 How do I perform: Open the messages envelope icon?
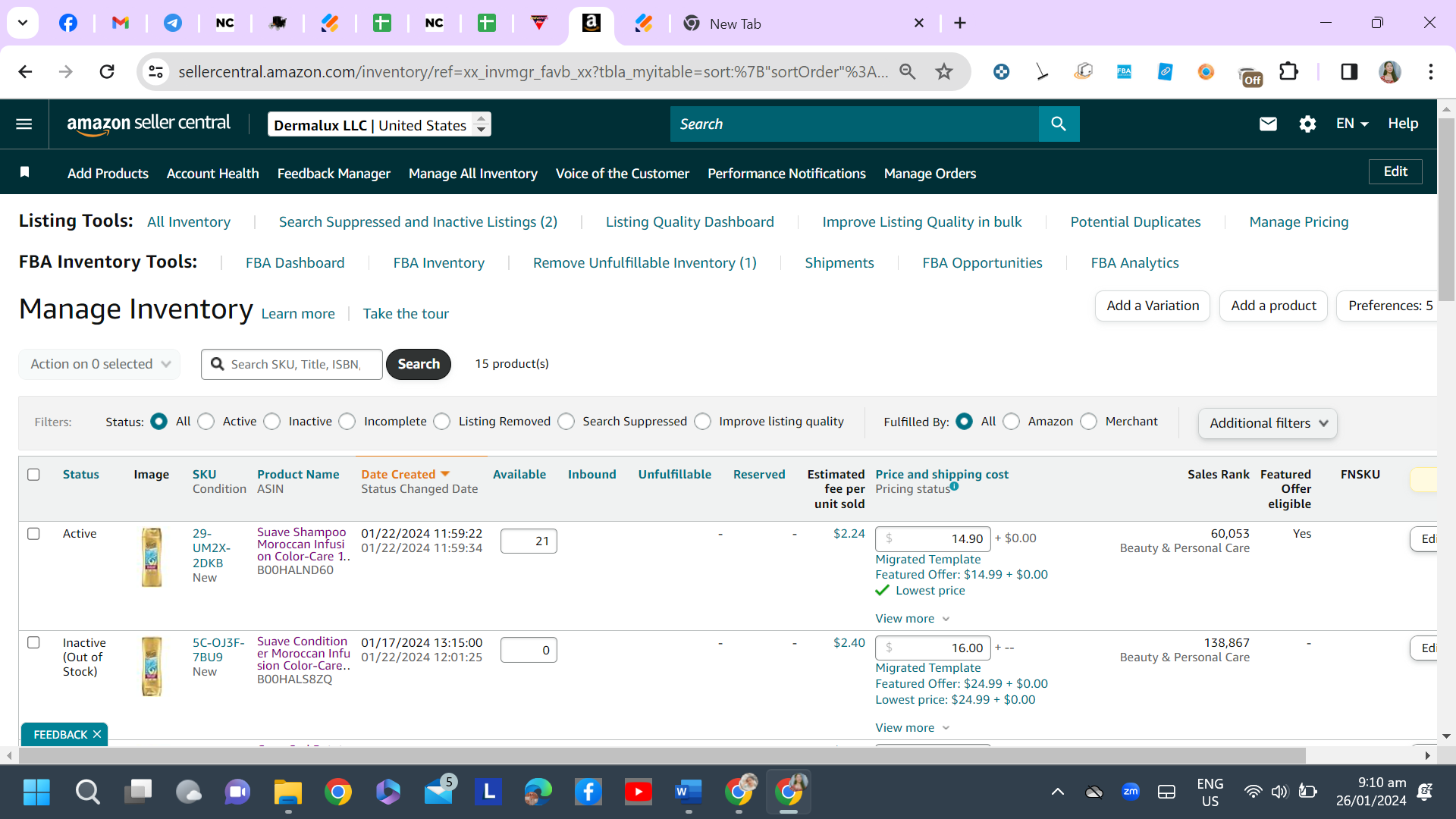point(1268,124)
